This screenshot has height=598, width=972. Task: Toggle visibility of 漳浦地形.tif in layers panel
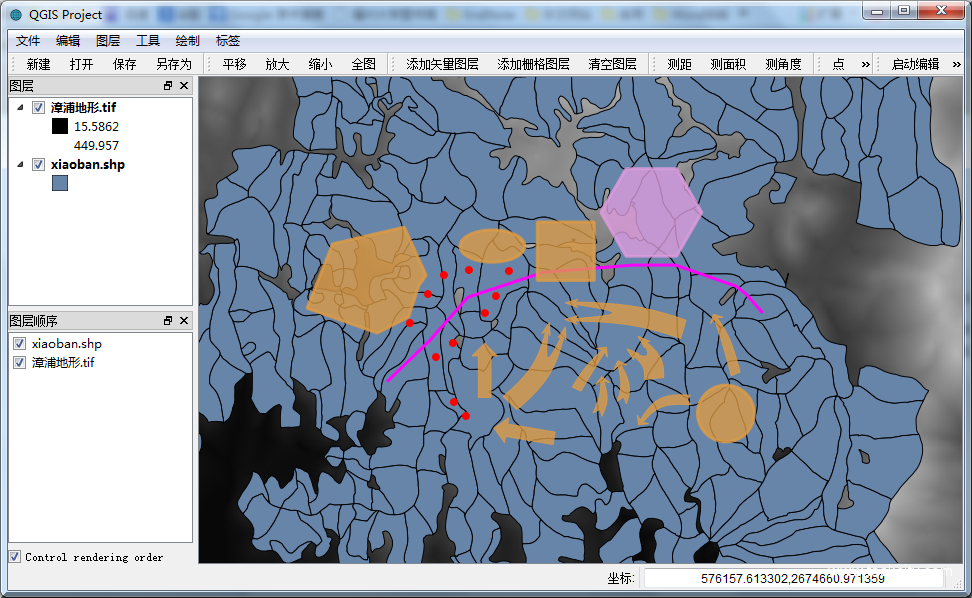point(39,107)
